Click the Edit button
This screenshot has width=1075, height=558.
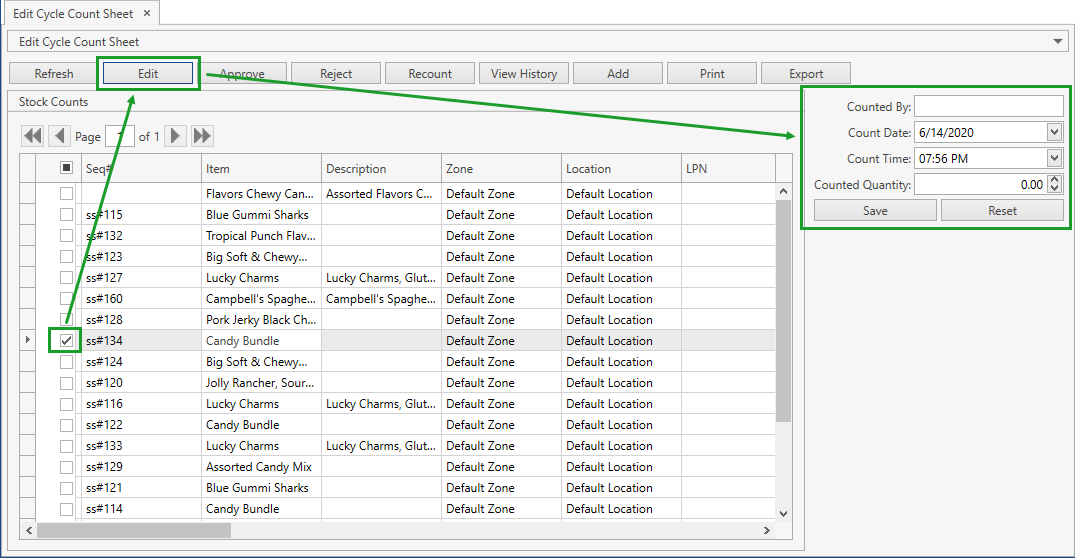pyautogui.click(x=148, y=73)
